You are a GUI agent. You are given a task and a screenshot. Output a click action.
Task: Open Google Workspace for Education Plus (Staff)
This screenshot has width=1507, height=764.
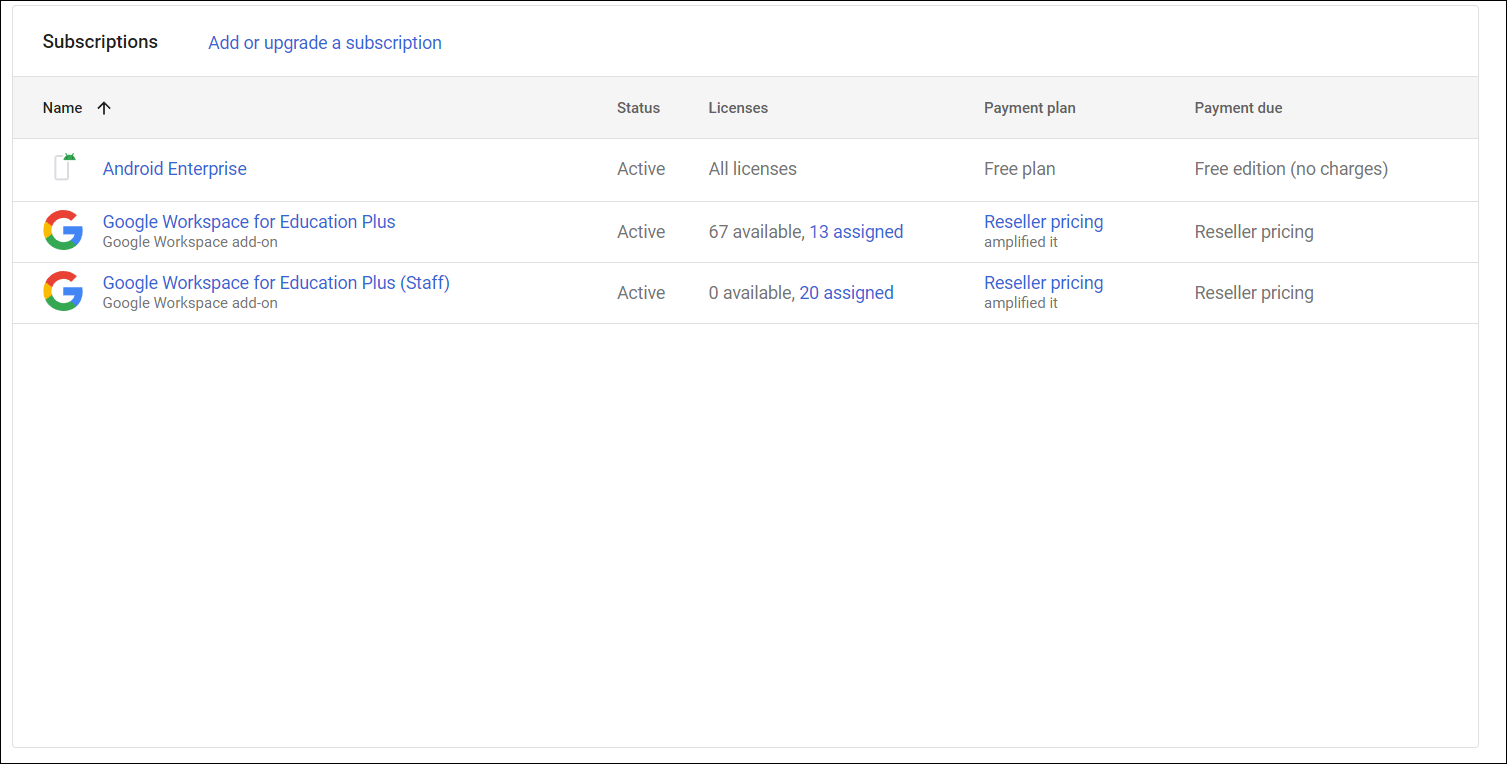pos(276,283)
